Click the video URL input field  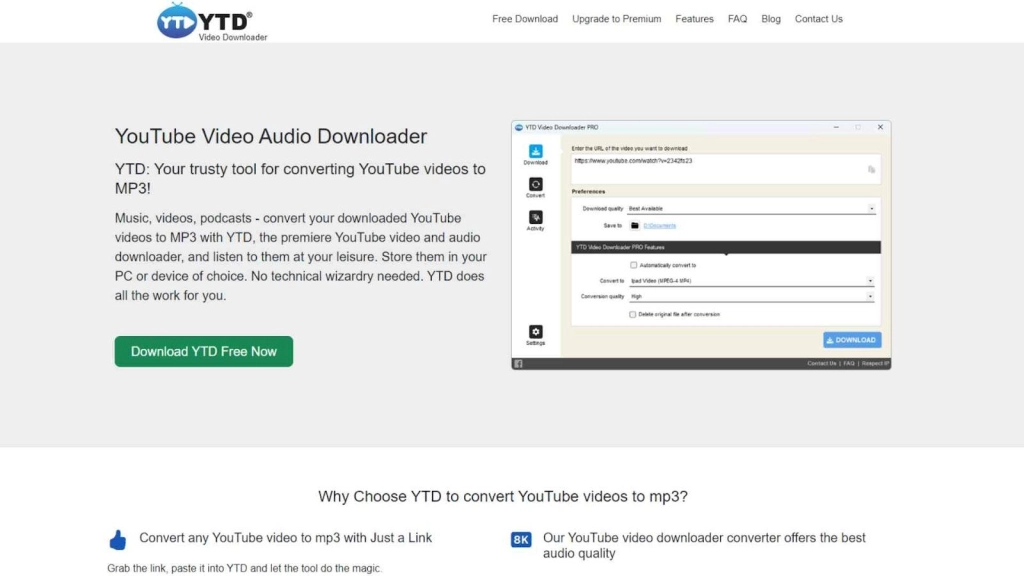726,169
